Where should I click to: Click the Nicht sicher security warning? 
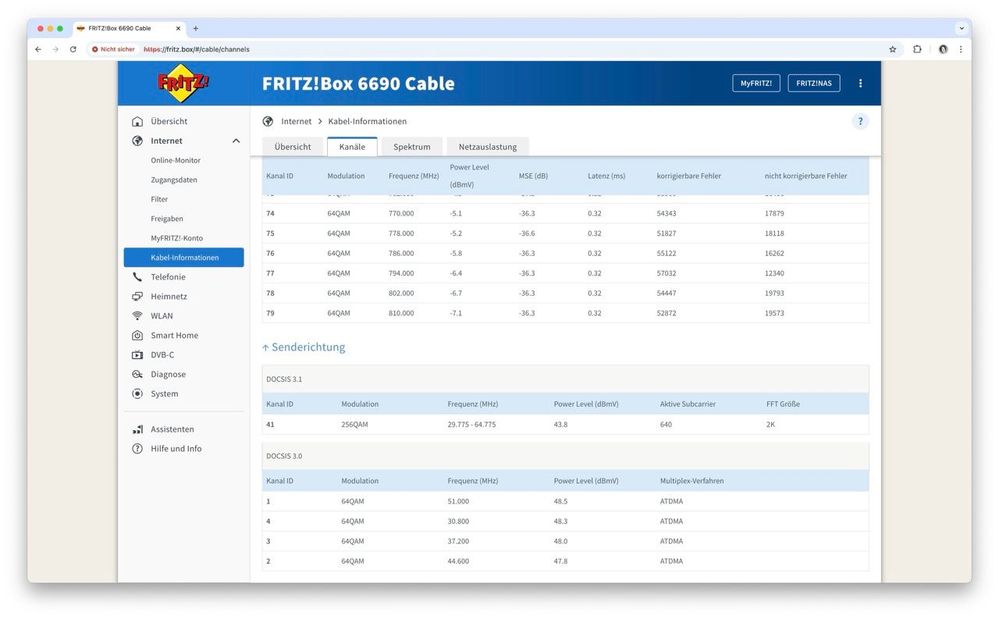tap(113, 49)
